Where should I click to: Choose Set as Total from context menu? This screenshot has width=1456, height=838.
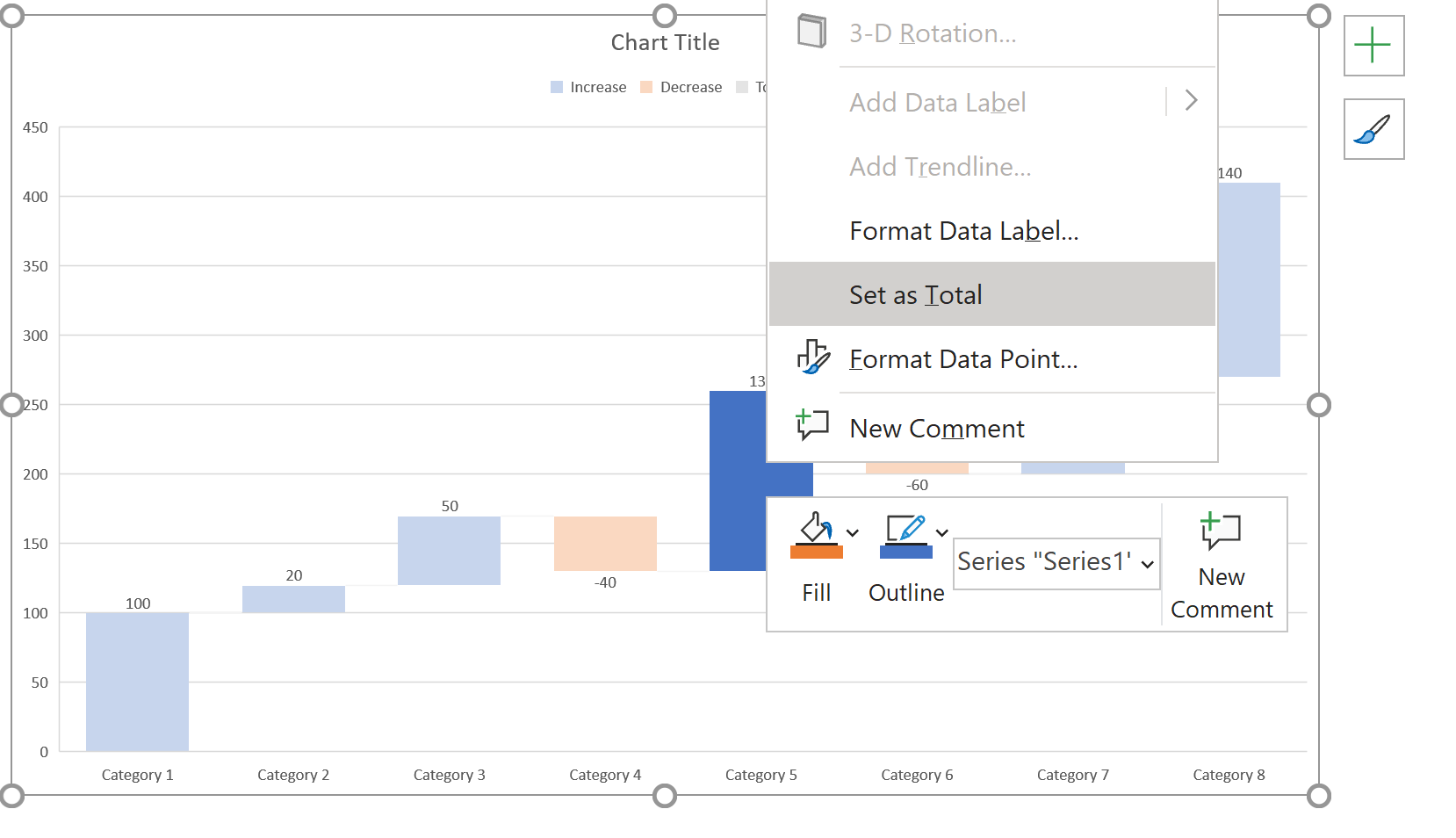pyautogui.click(x=915, y=294)
